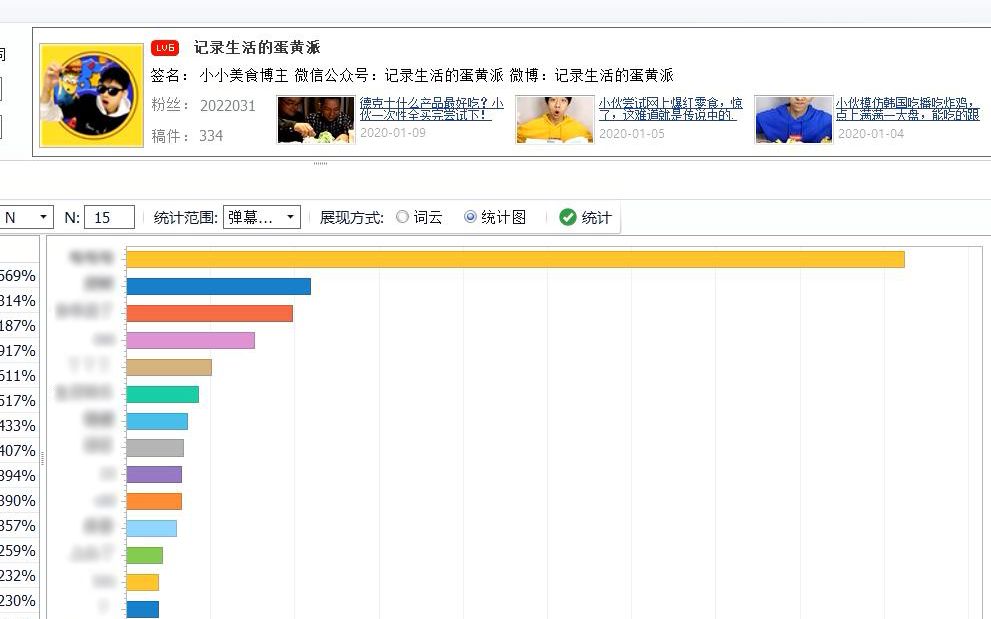Click the red LV6 level badge icon
991x619 pixels.
point(163,46)
